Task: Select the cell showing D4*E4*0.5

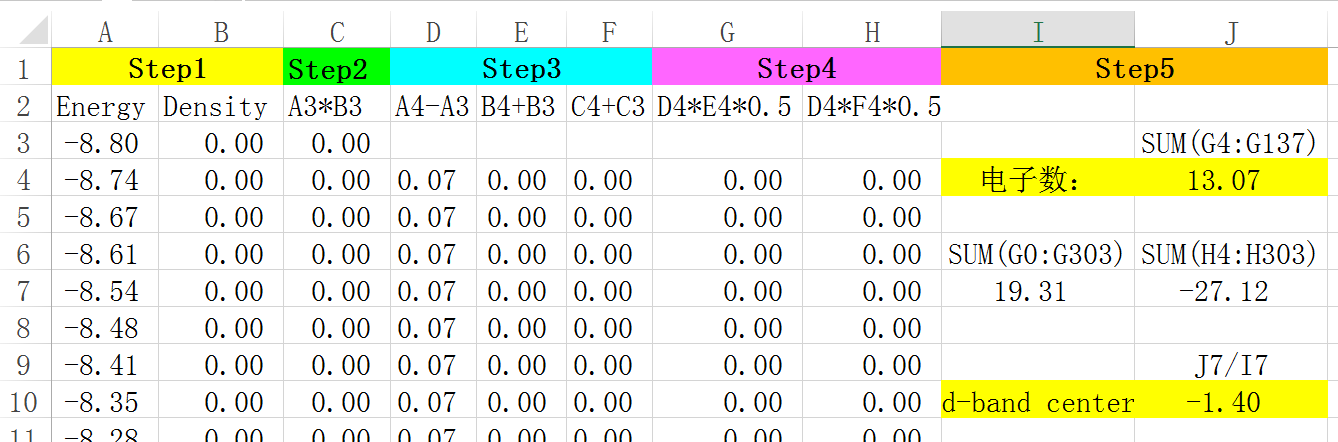Action: 727,107
